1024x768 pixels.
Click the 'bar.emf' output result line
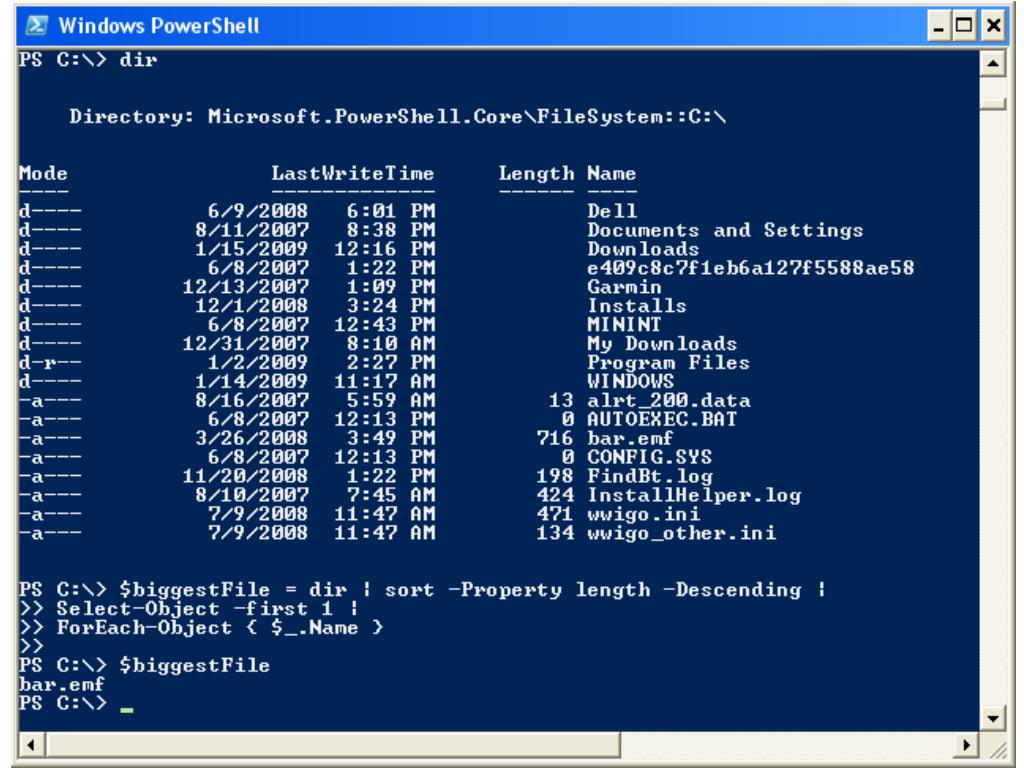pyautogui.click(x=61, y=684)
